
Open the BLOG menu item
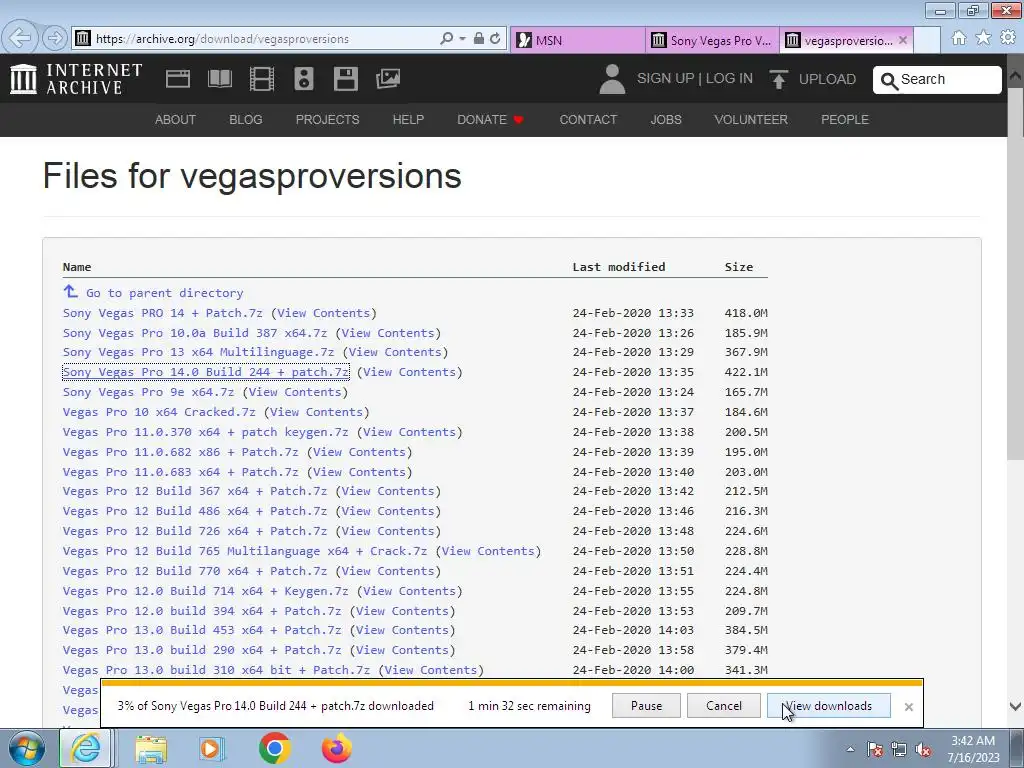[x=246, y=120]
